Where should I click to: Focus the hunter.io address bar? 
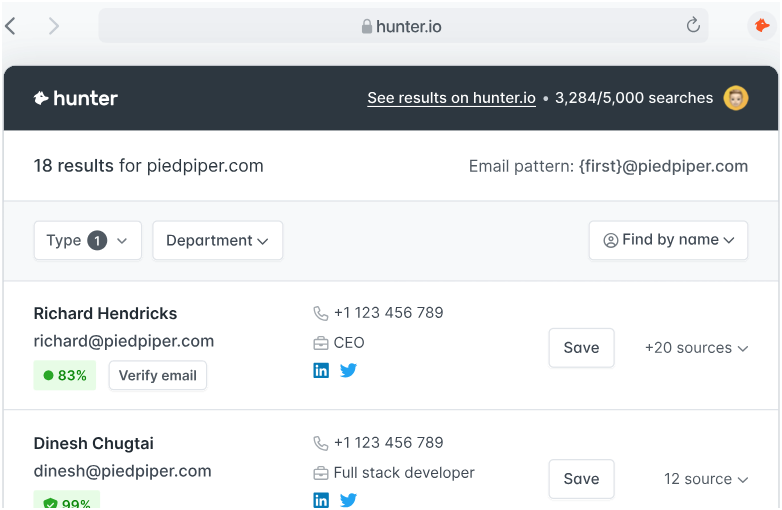(403, 25)
